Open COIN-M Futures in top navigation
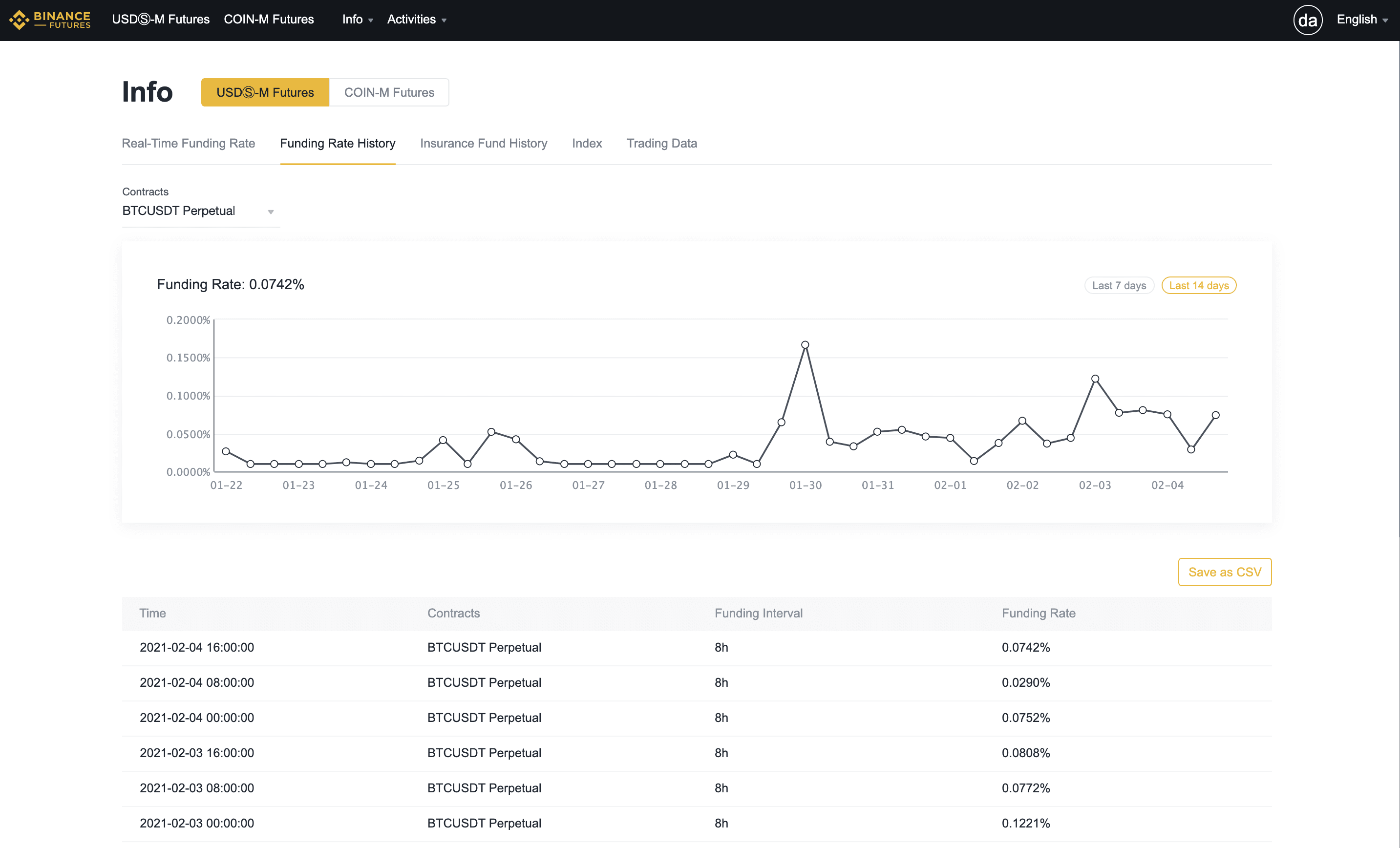Screen dimensions: 1400x848 [269, 20]
